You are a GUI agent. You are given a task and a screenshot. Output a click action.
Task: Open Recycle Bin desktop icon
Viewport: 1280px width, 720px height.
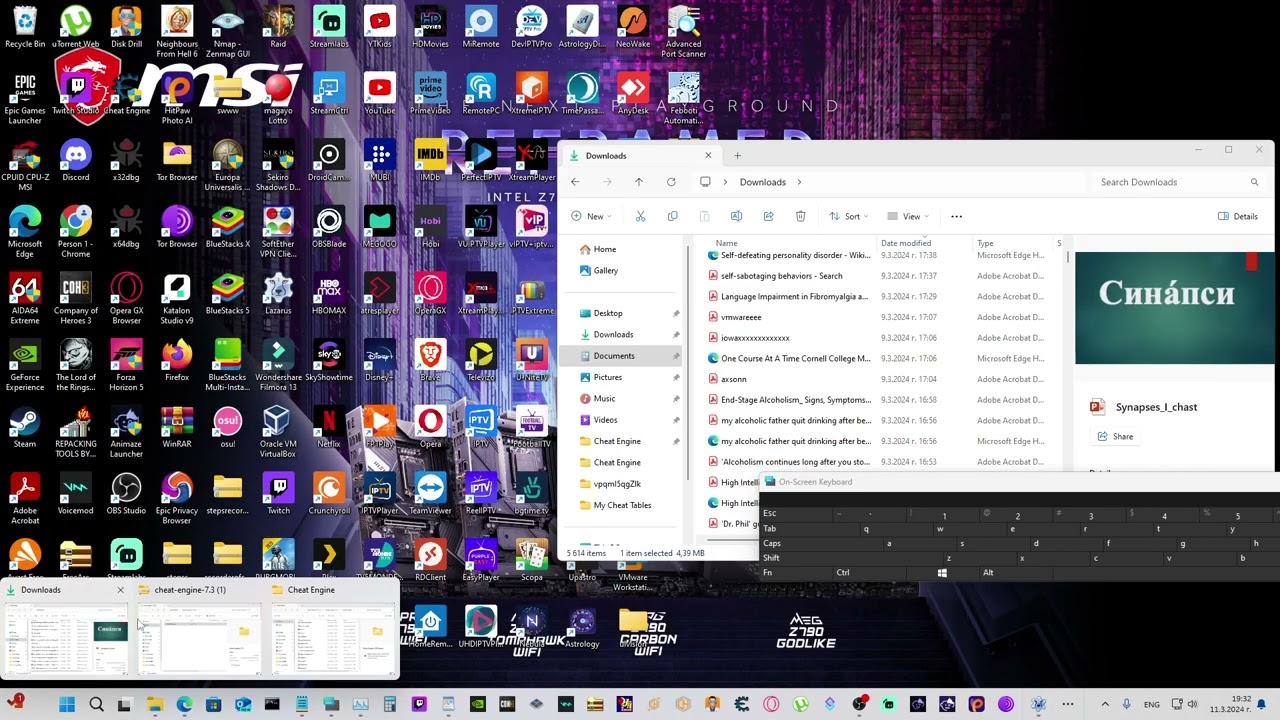click(25, 27)
